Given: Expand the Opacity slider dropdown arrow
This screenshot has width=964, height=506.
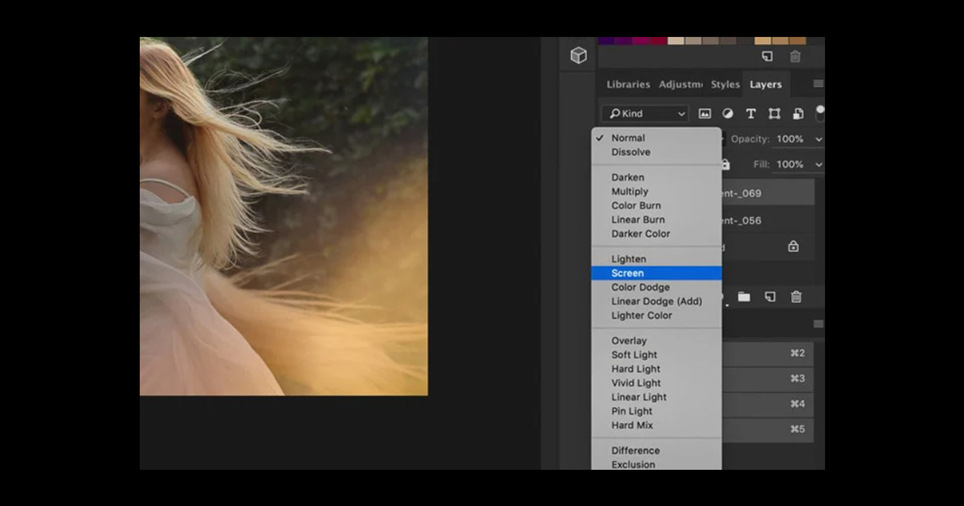Looking at the screenshot, I should point(818,139).
